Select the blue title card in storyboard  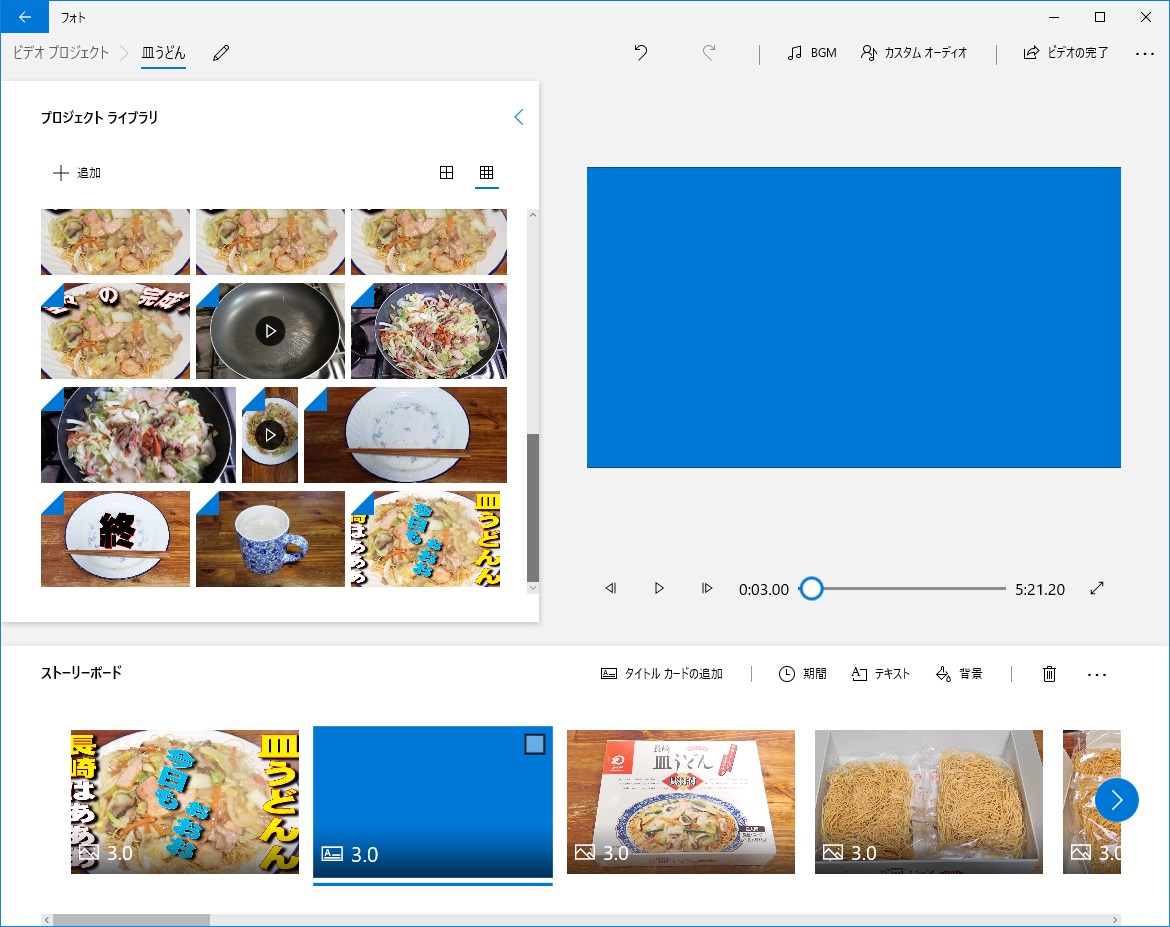click(x=433, y=802)
